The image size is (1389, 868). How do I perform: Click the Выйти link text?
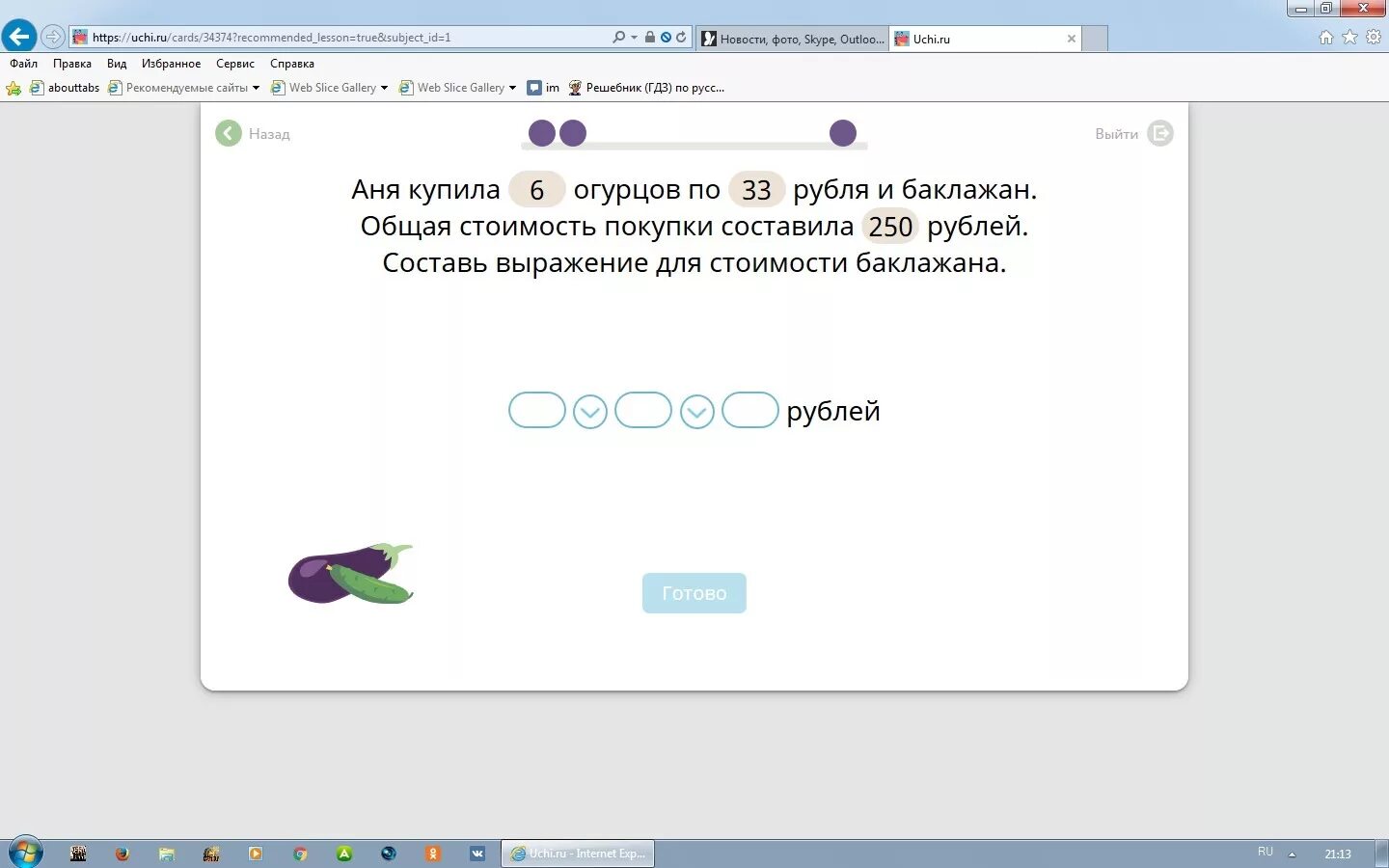pyautogui.click(x=1116, y=134)
